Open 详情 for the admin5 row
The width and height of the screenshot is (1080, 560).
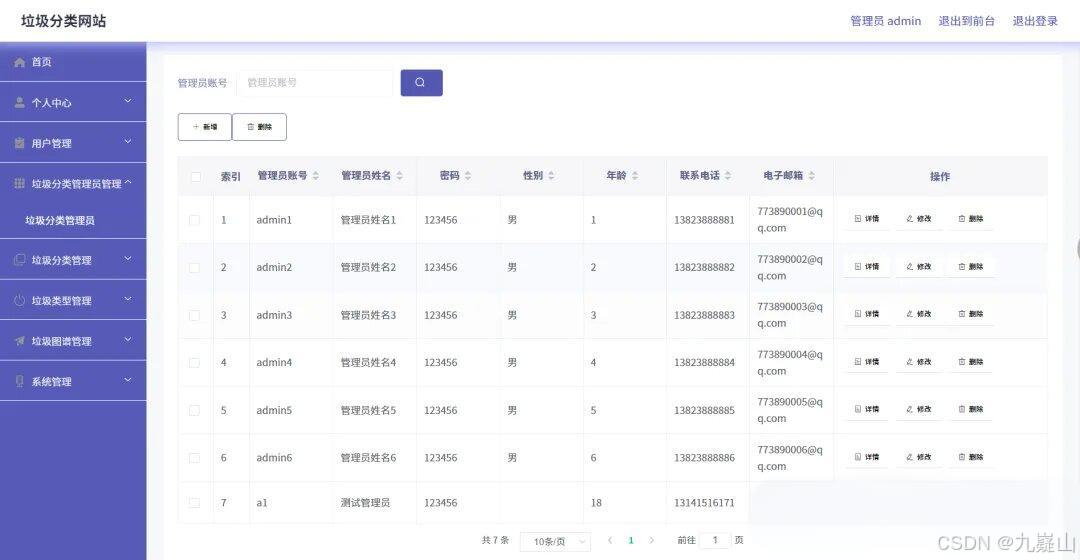(x=866, y=409)
